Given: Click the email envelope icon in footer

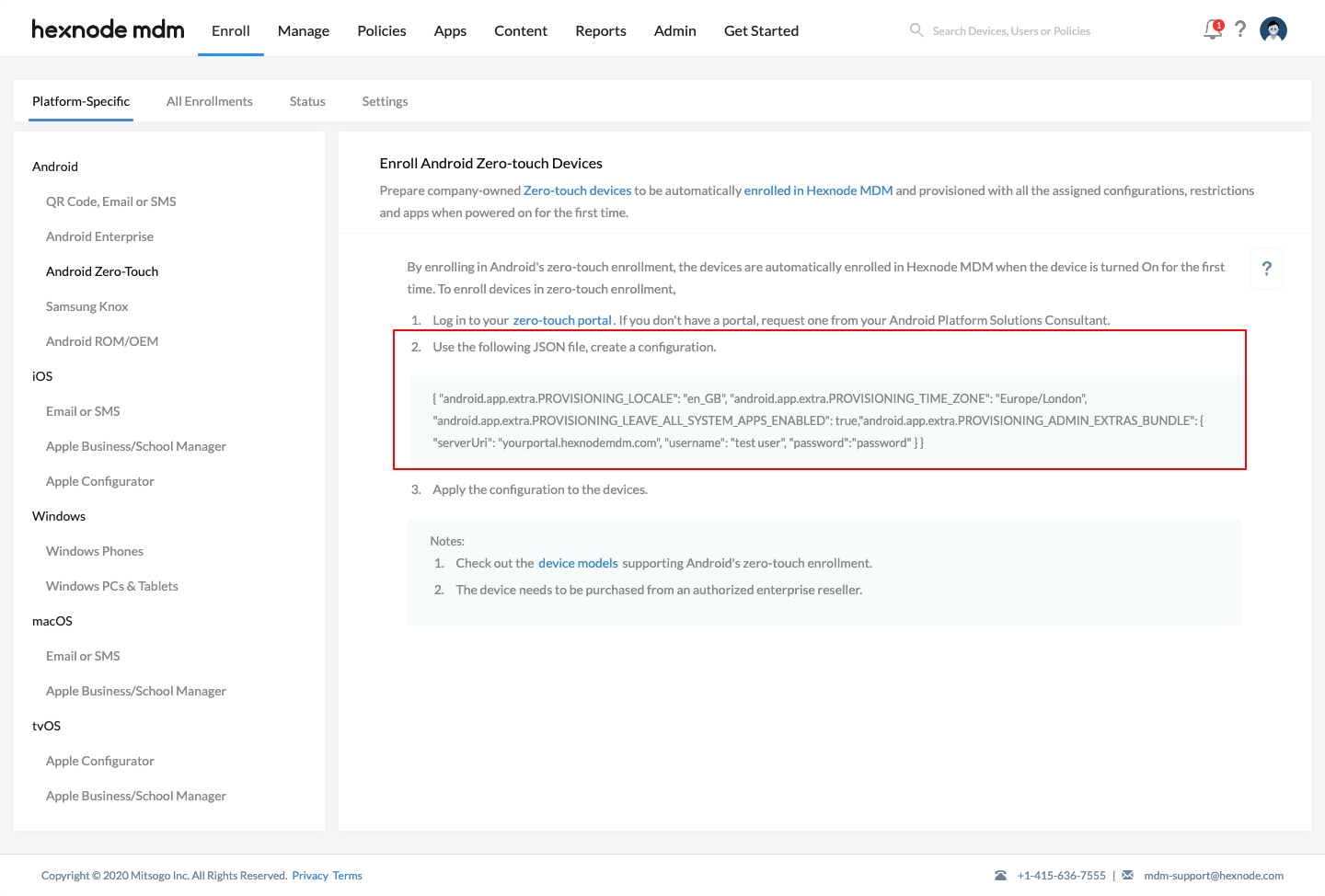Looking at the screenshot, I should click(1127, 876).
